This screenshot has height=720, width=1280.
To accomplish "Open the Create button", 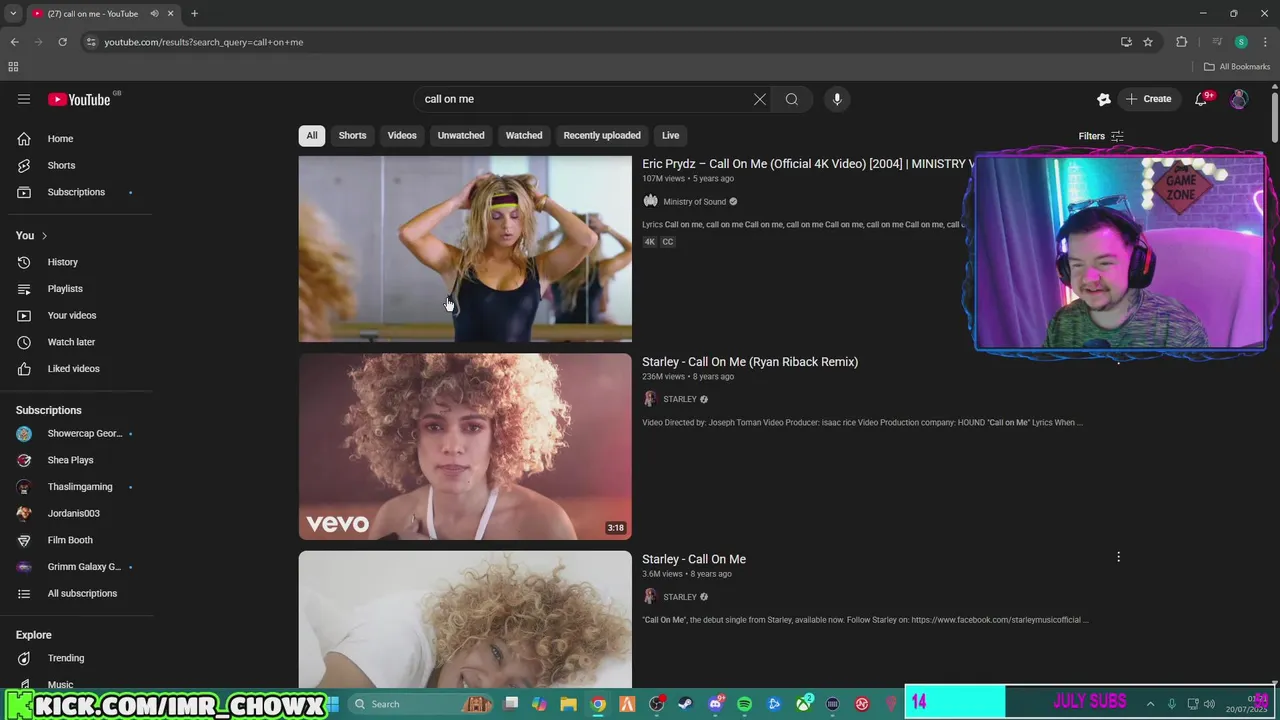I will click(1148, 99).
